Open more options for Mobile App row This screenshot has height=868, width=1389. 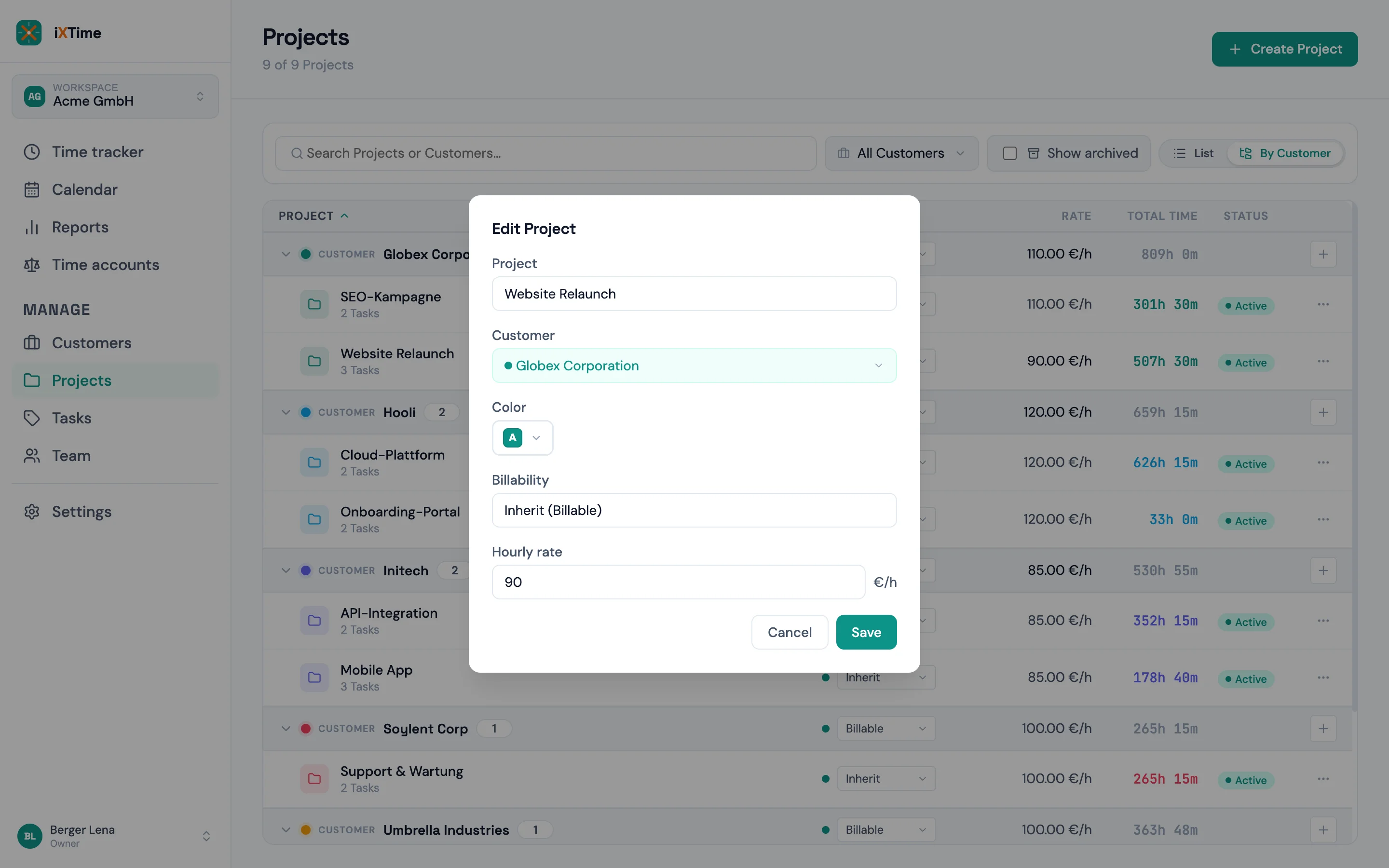click(1323, 678)
